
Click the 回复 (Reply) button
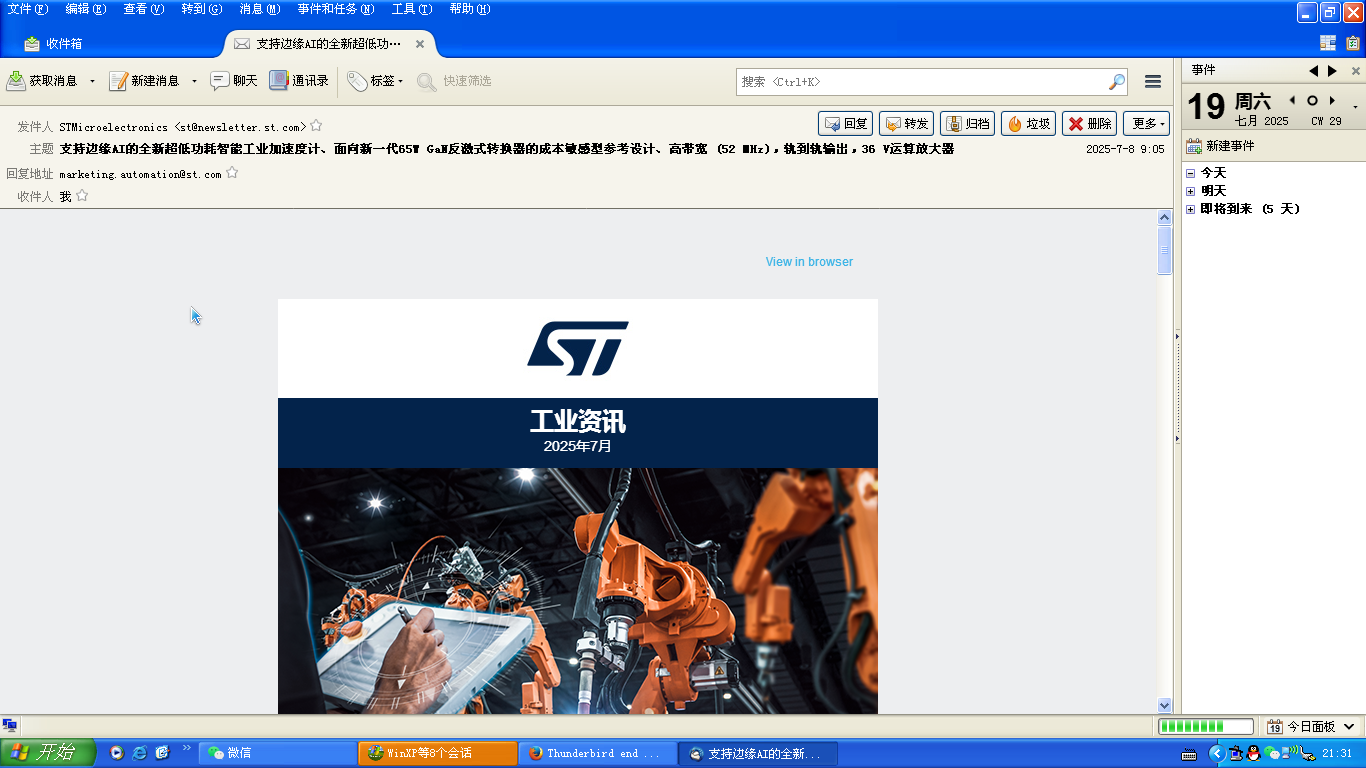(x=845, y=123)
